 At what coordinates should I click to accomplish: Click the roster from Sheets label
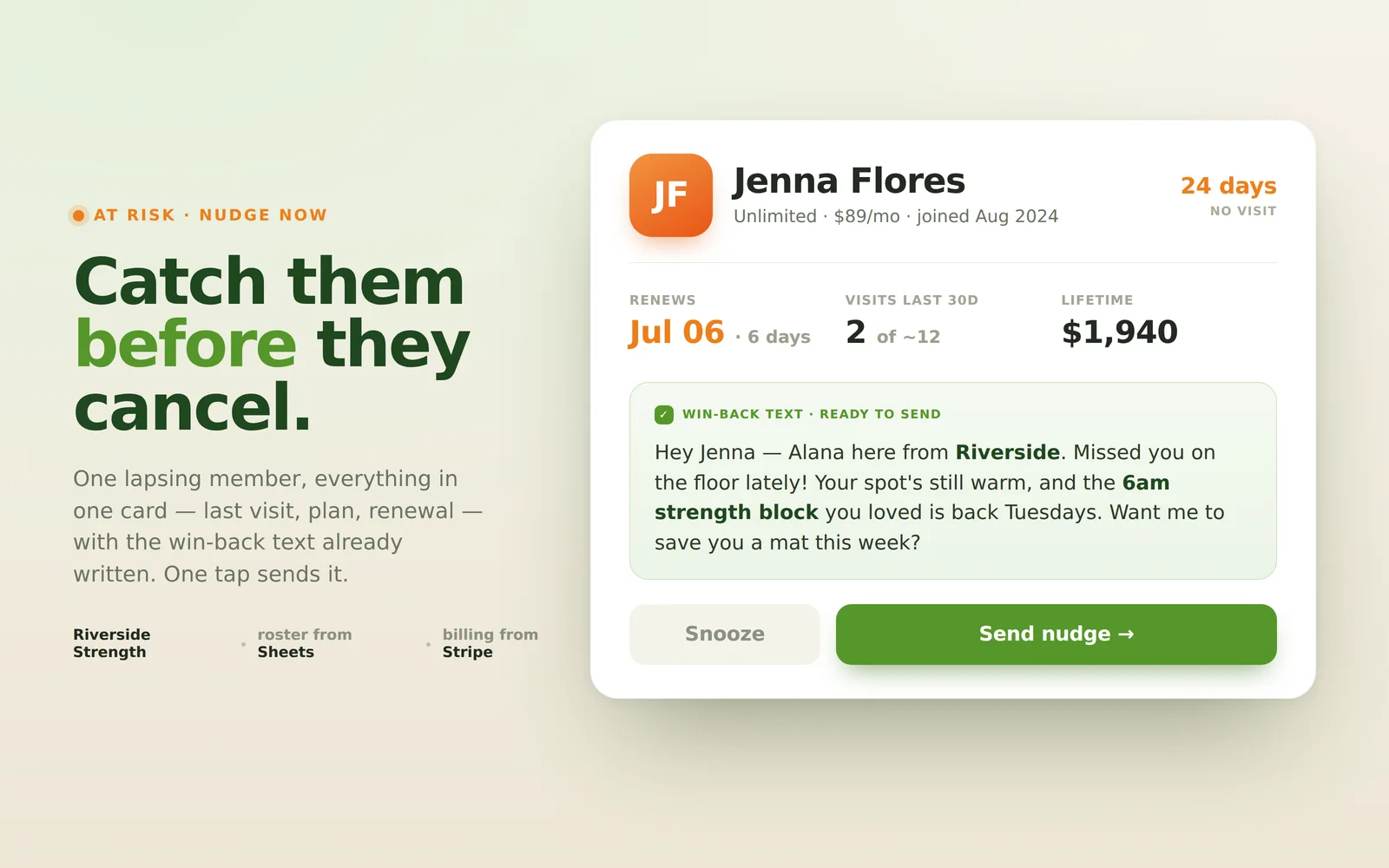(x=305, y=643)
